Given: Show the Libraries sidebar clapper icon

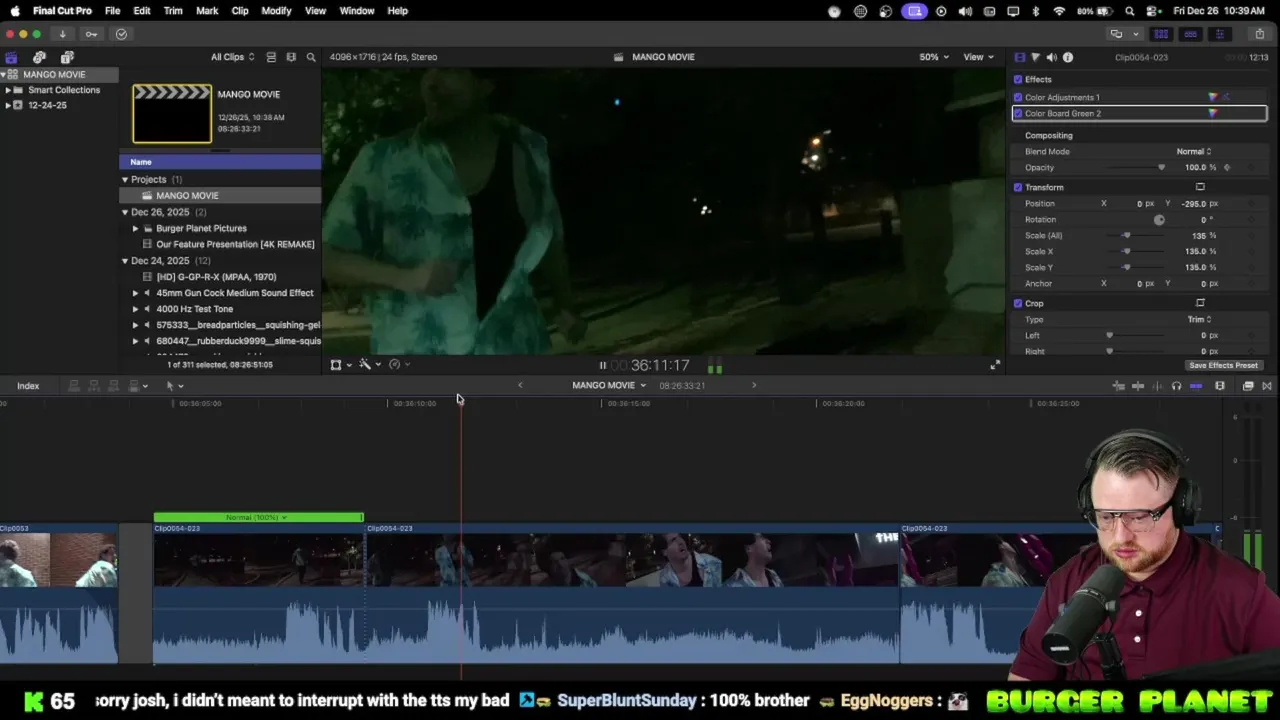Looking at the screenshot, I should click(11, 57).
